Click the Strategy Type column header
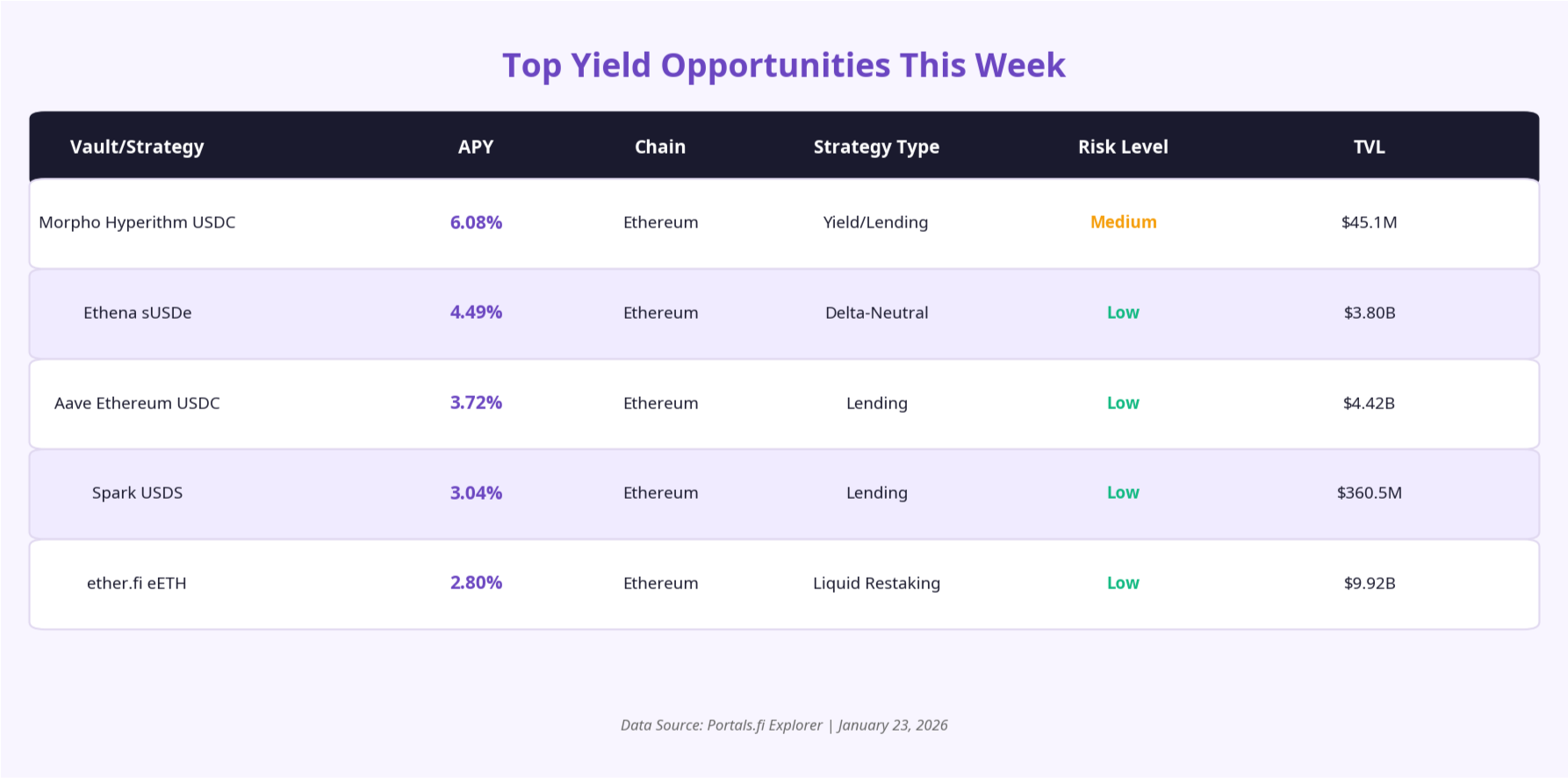This screenshot has height=778, width=1568. pyautogui.click(x=876, y=147)
